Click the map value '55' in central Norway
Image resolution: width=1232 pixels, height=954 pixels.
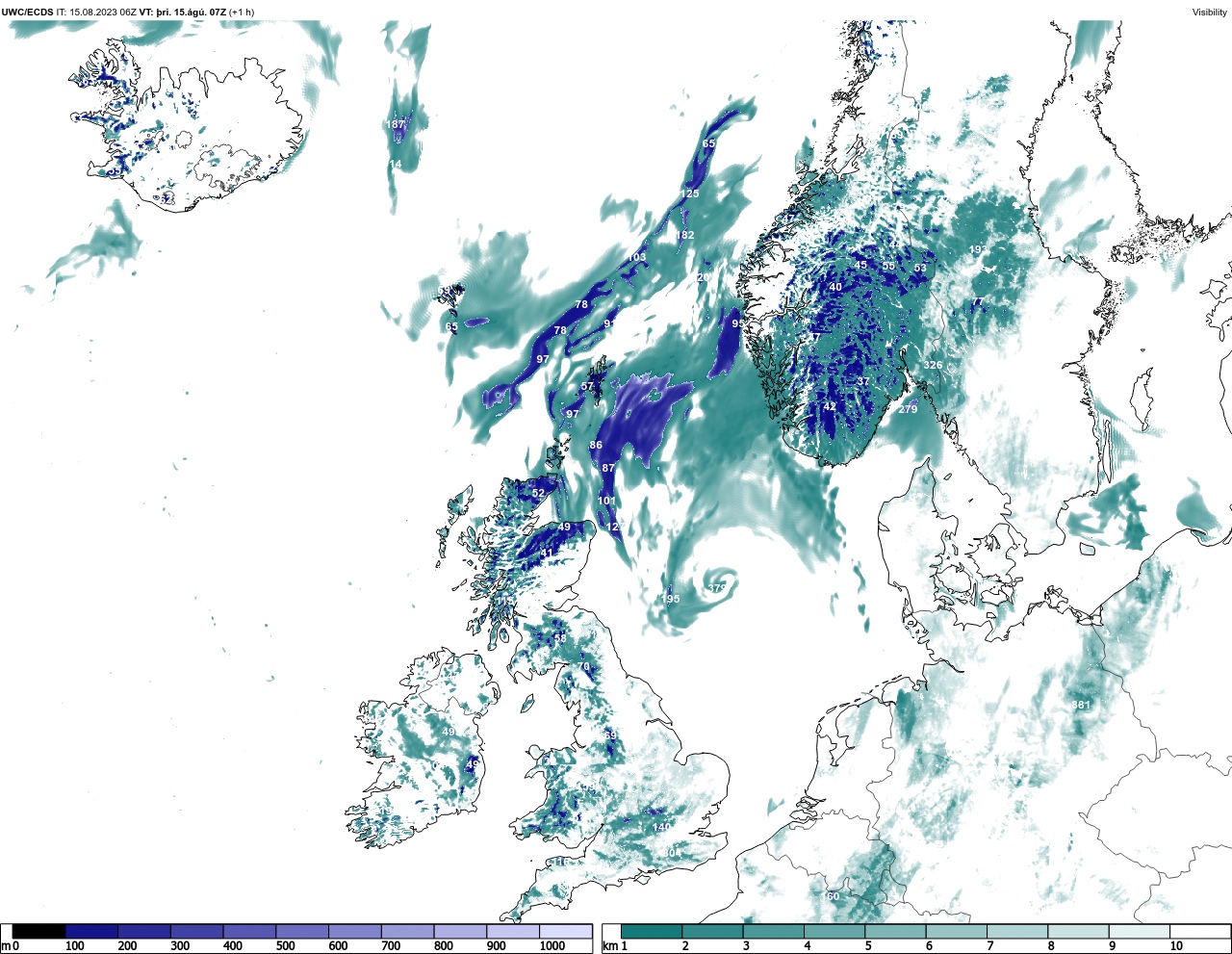coord(888,266)
